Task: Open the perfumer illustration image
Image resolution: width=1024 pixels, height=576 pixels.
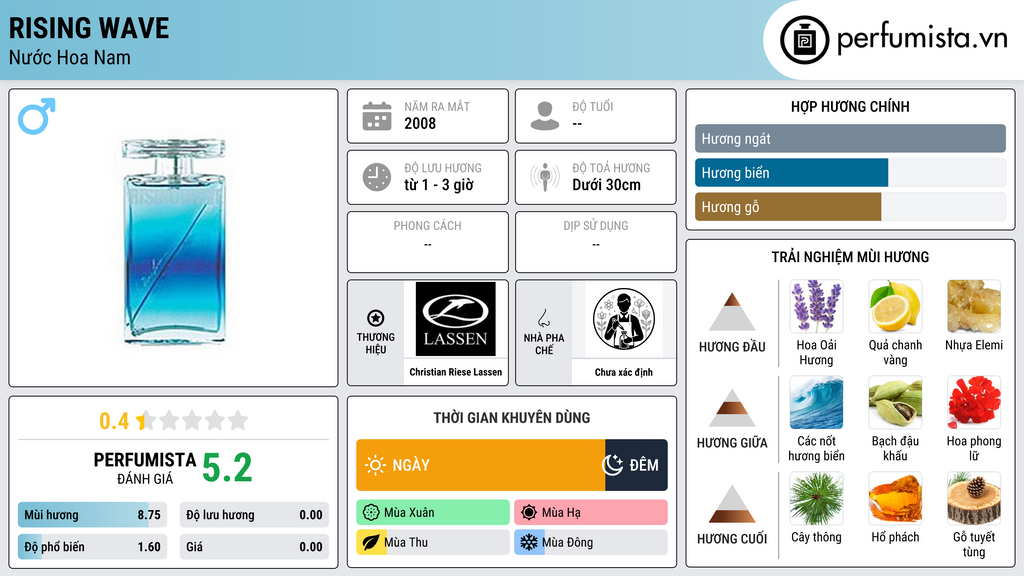Action: pyautogui.click(x=624, y=319)
